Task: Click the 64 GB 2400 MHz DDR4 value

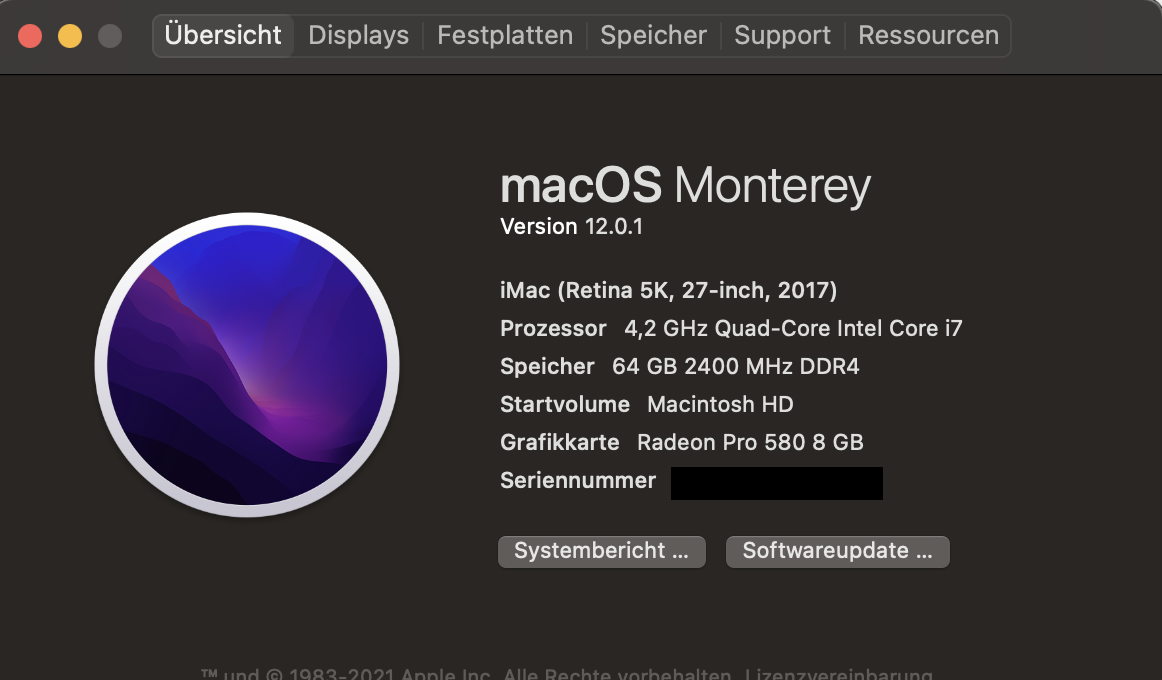Action: click(735, 366)
